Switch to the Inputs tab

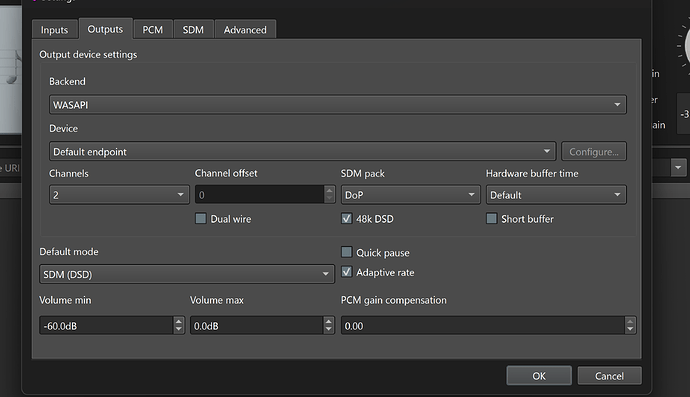(x=55, y=29)
